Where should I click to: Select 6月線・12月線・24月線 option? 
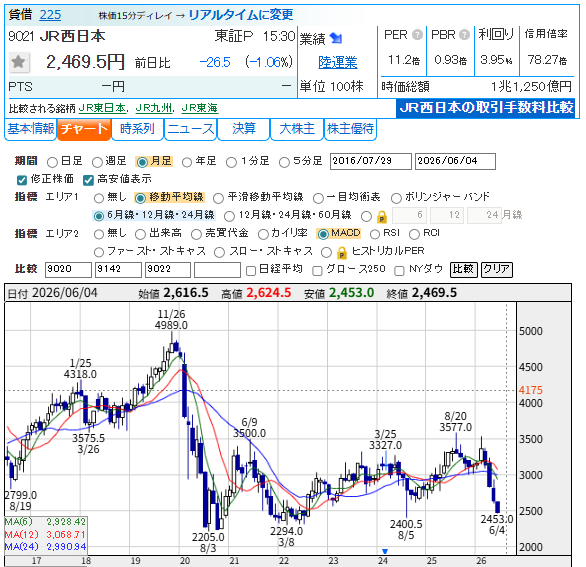[99, 216]
